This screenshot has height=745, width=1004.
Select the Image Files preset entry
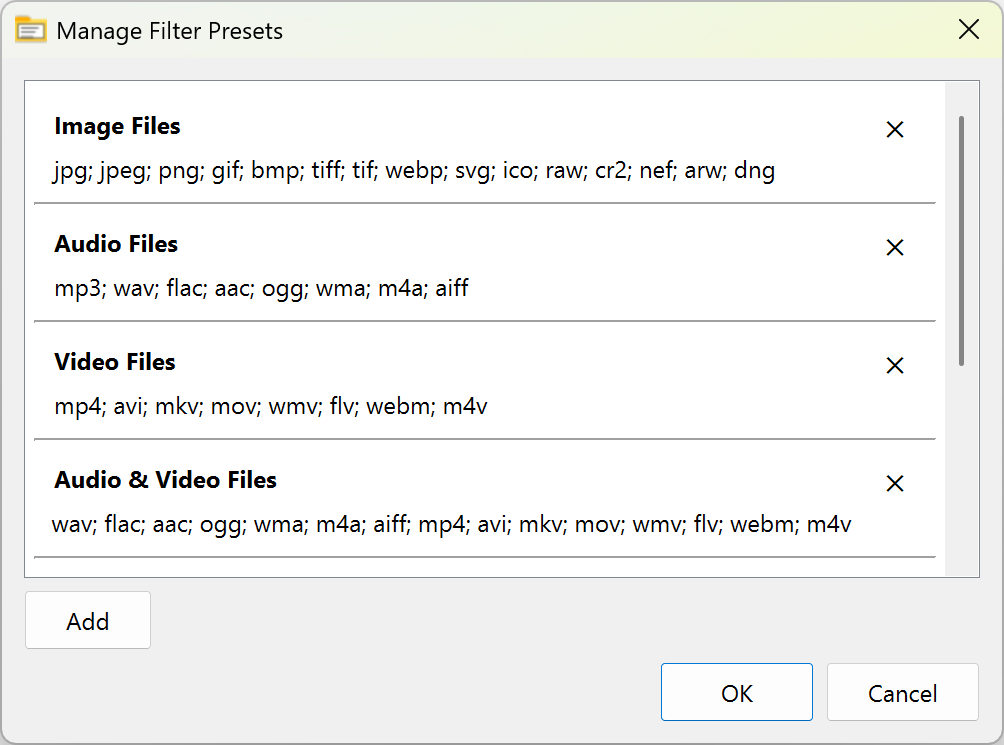117,126
